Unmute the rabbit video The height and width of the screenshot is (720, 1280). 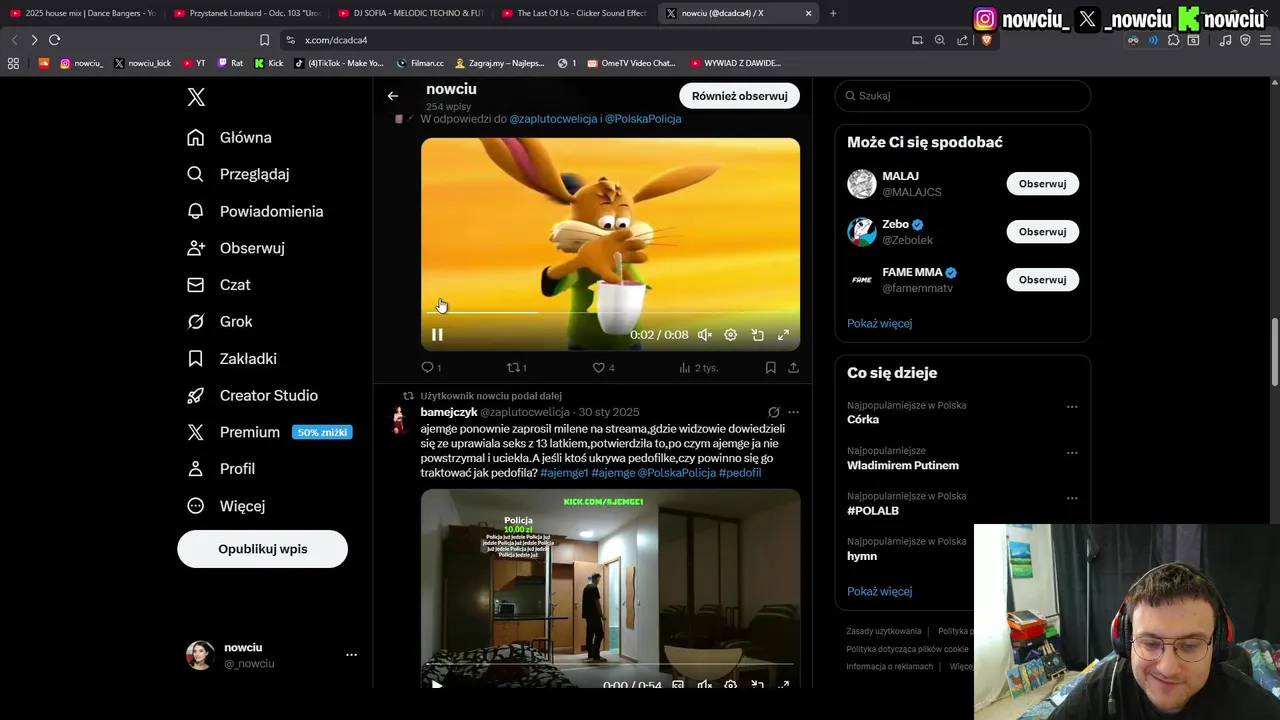[x=704, y=335]
